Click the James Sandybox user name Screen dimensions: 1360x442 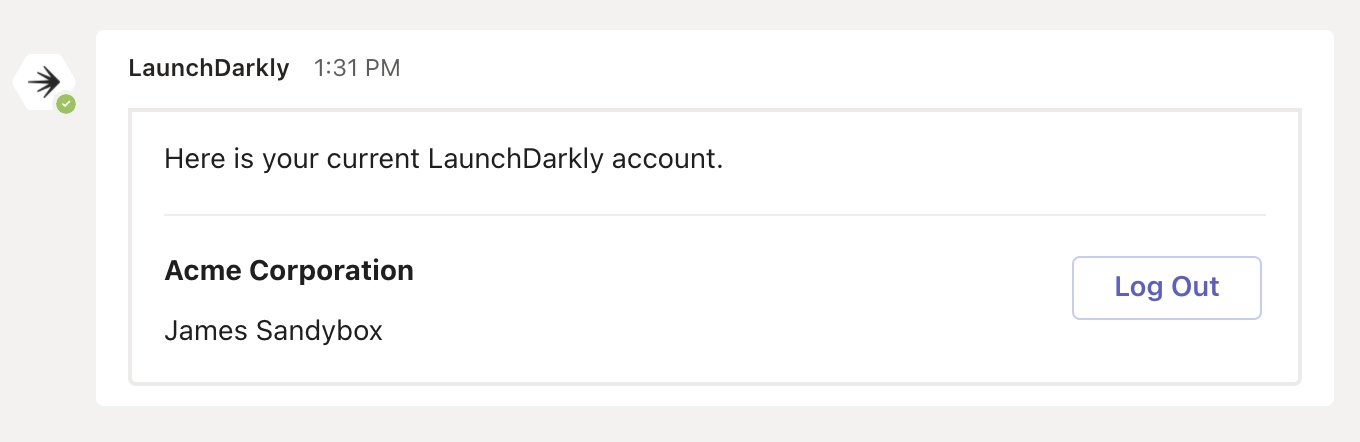[273, 330]
